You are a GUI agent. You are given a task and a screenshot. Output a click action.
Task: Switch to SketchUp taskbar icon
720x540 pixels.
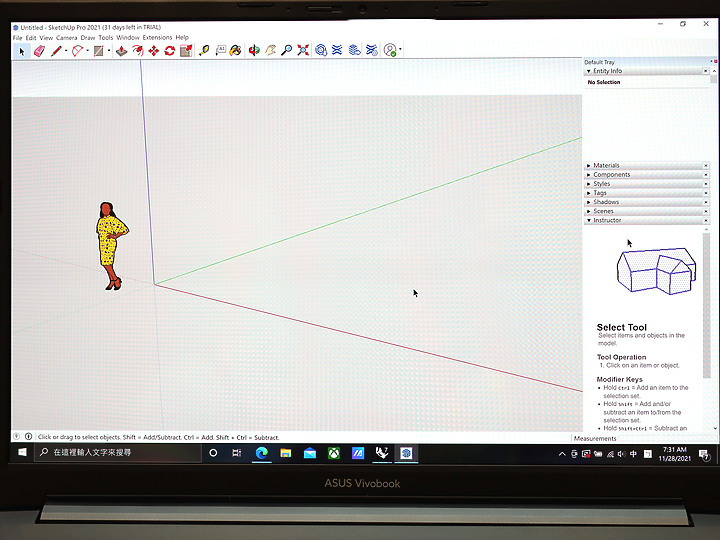coord(406,454)
